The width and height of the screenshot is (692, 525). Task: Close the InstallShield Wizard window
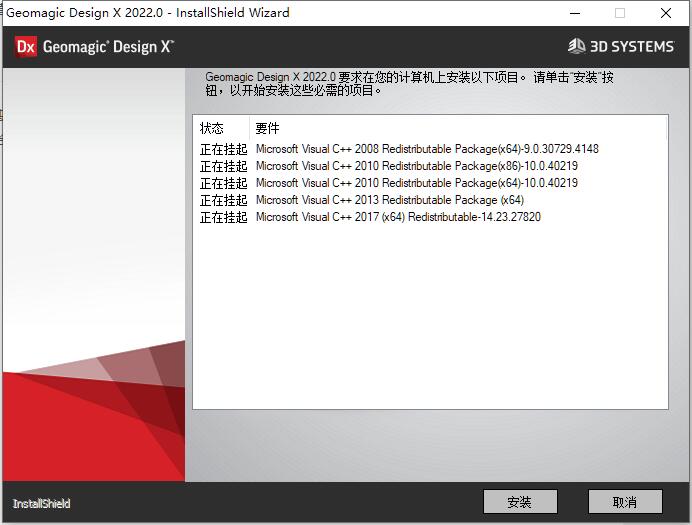[x=666, y=13]
